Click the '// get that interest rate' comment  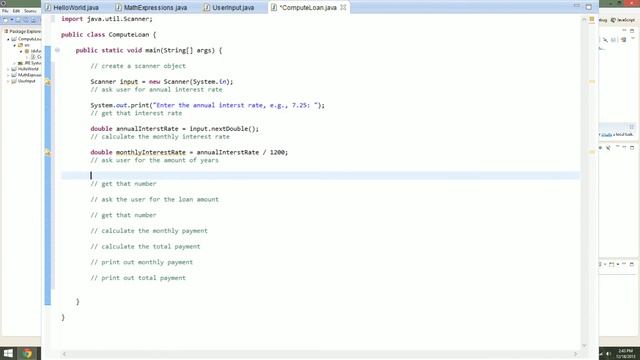click(136, 113)
